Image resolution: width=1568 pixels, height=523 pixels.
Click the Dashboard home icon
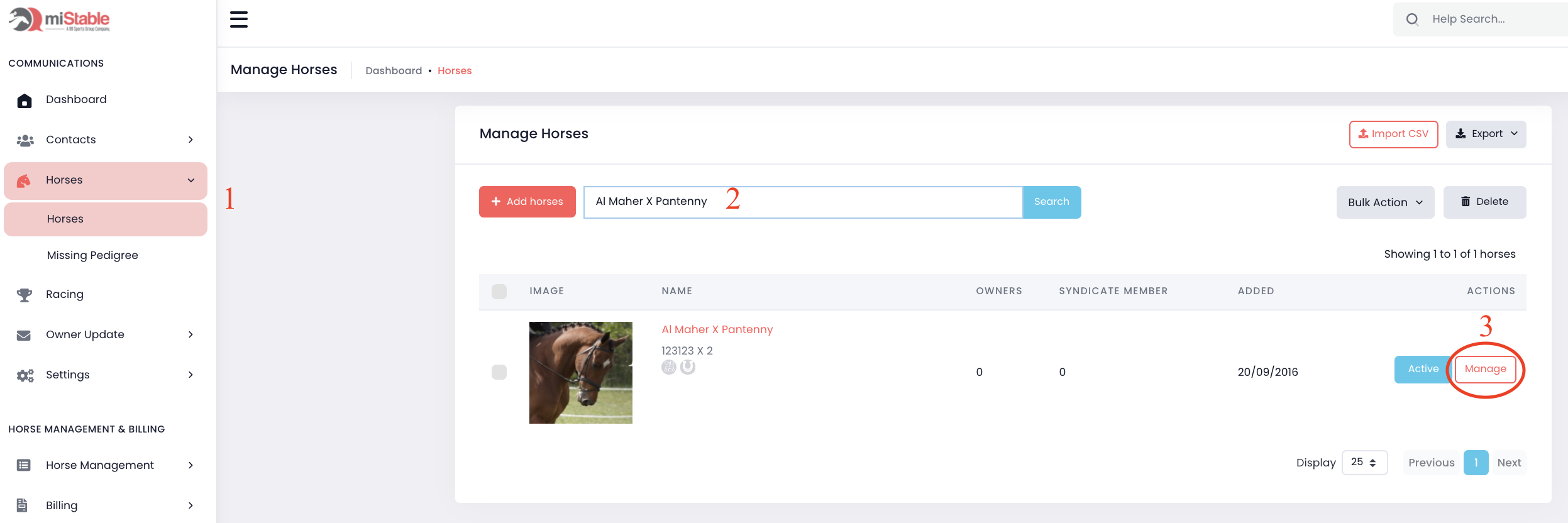pos(25,101)
